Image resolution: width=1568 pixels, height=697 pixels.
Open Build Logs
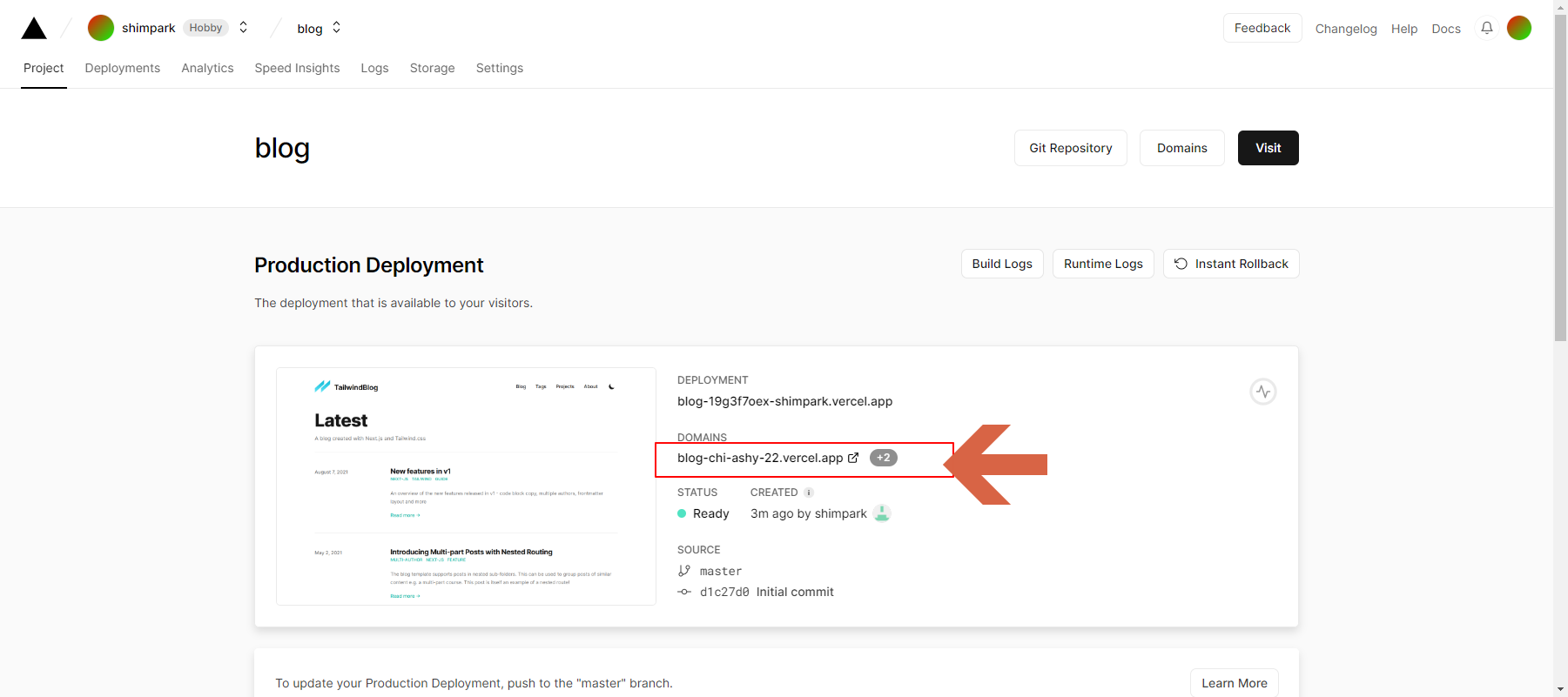pos(1002,264)
